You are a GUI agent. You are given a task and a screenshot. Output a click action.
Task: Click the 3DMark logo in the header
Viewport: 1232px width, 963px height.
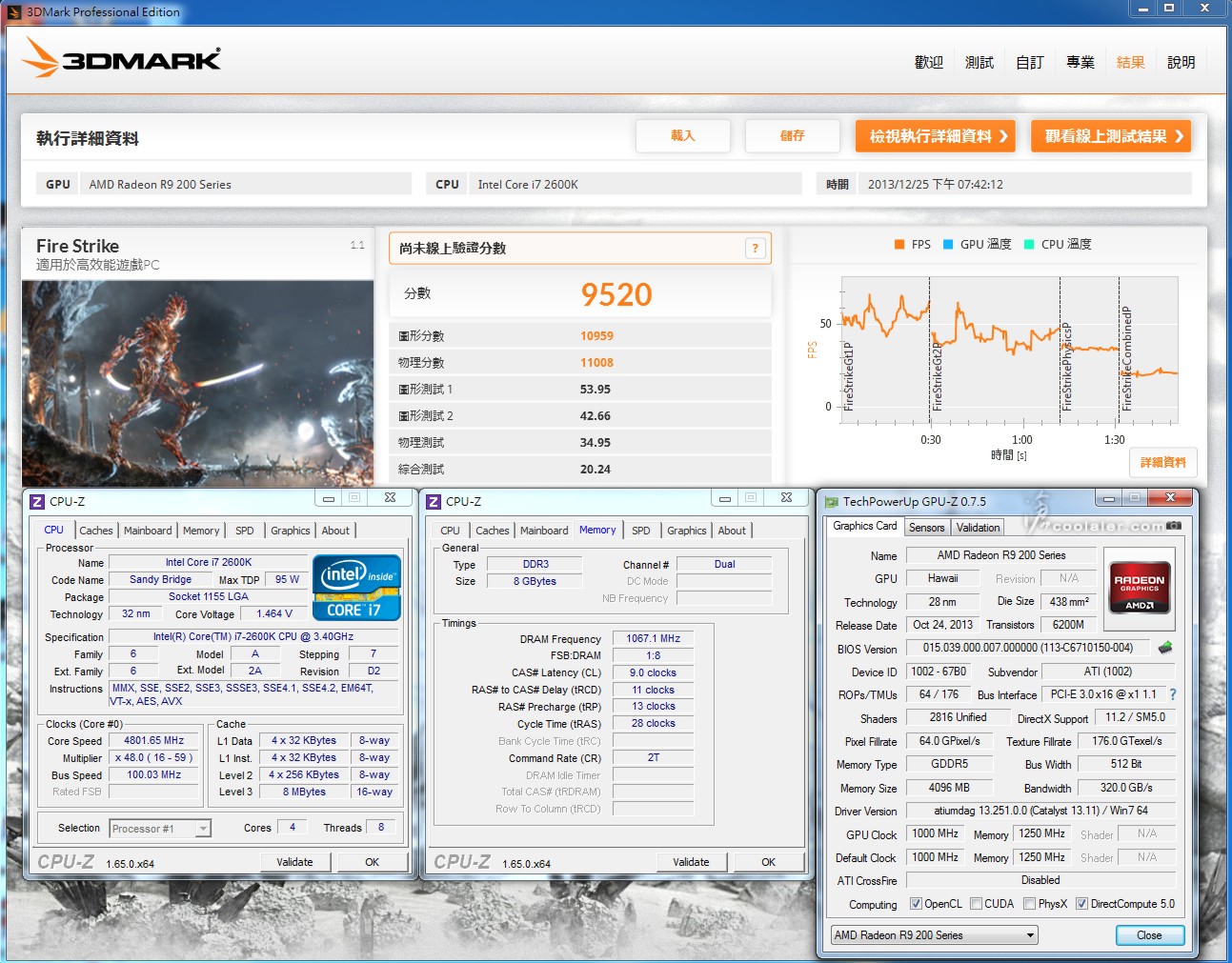121,59
